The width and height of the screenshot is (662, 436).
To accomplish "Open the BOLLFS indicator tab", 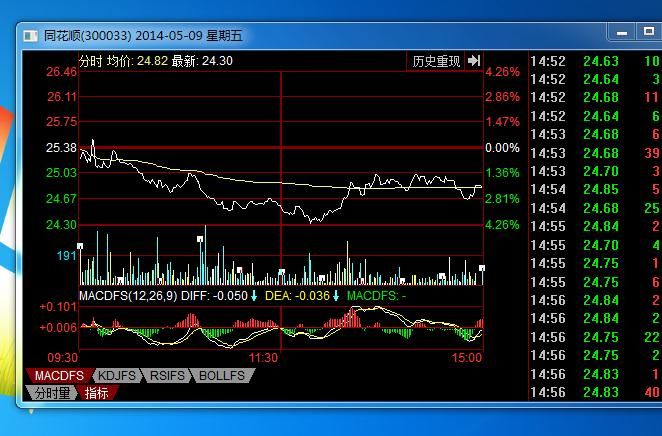I will (x=222, y=376).
